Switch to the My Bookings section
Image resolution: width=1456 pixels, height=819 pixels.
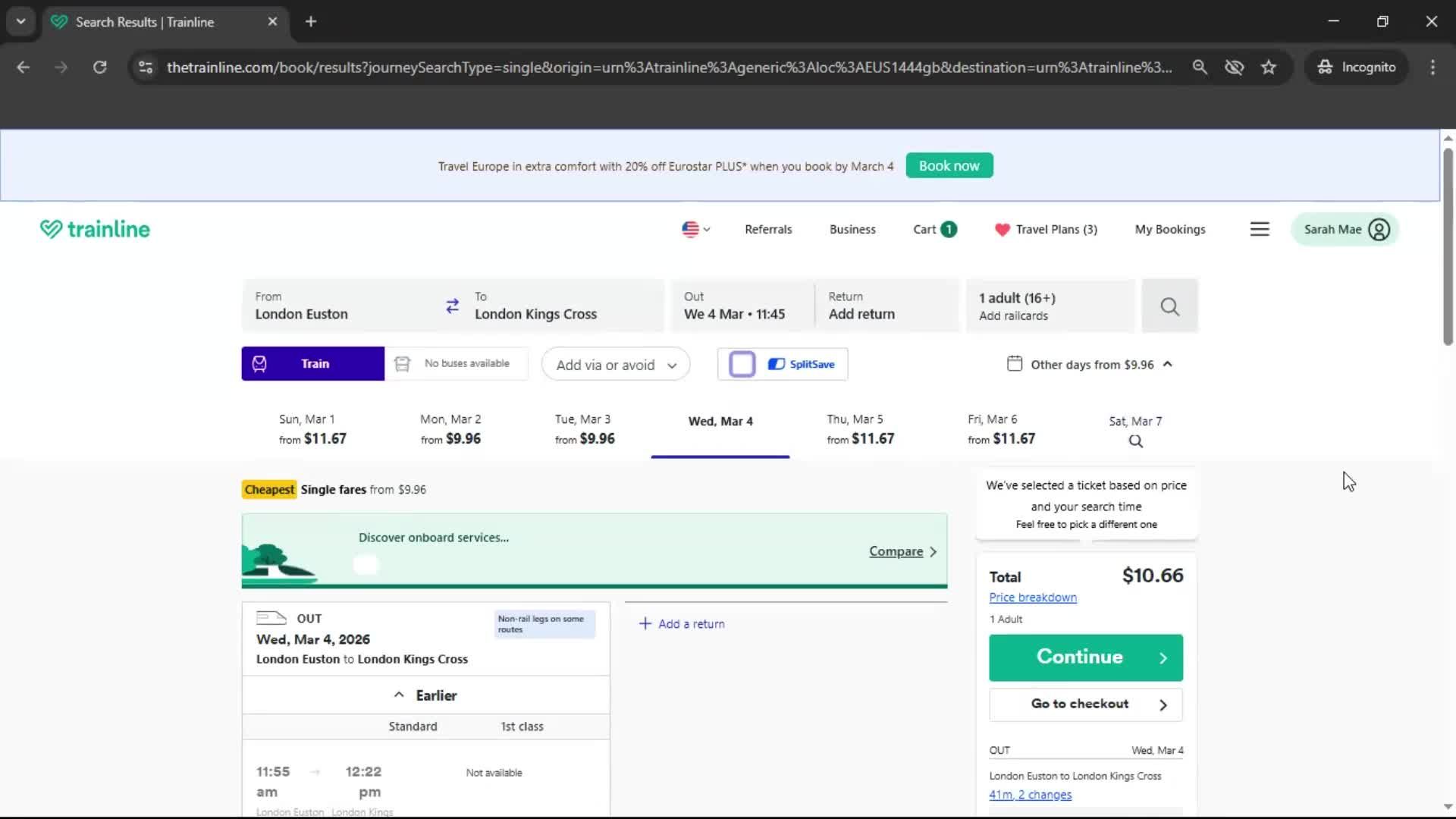(x=1170, y=229)
